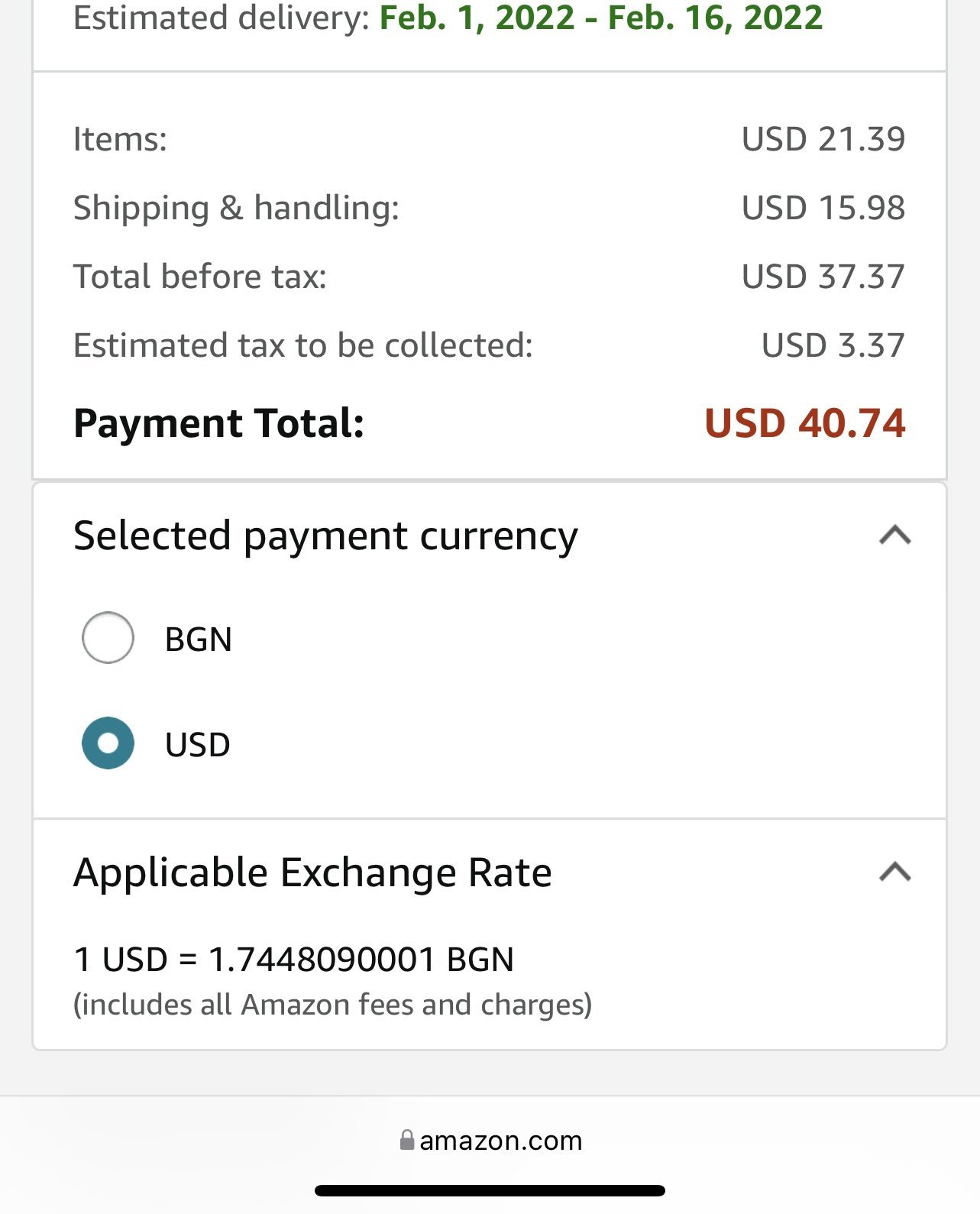Tap the BGN currency label
Image resolution: width=980 pixels, height=1214 pixels.
[199, 639]
